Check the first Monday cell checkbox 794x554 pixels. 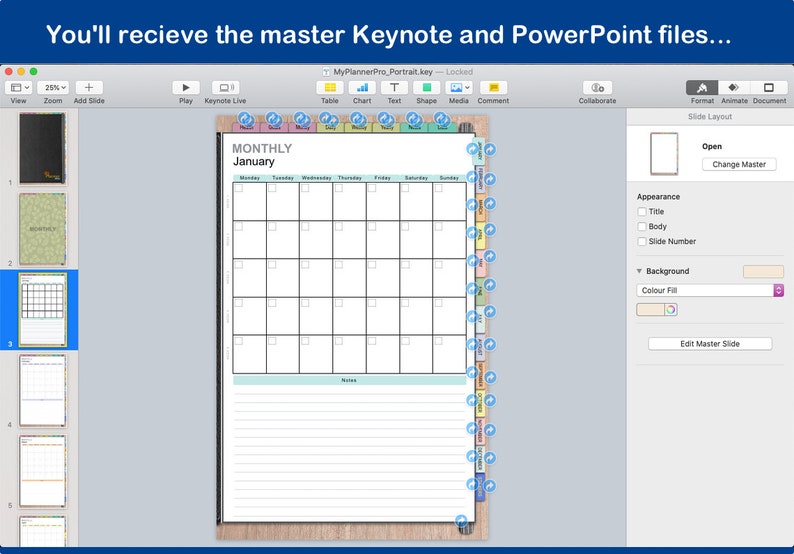(239, 188)
